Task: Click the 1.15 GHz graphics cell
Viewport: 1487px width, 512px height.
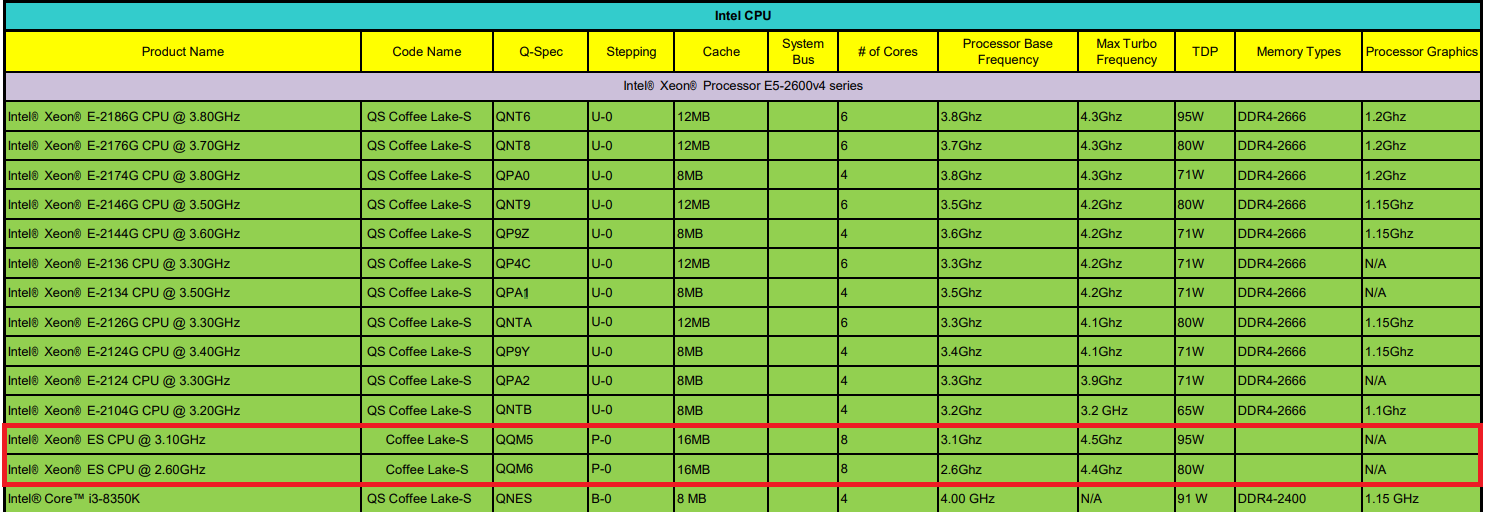Action: coord(1421,498)
